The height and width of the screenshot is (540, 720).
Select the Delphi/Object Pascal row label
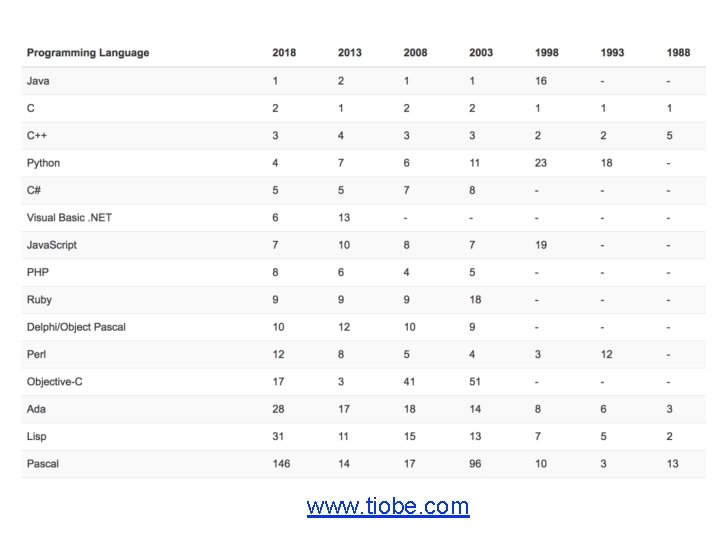pyautogui.click(x=76, y=327)
